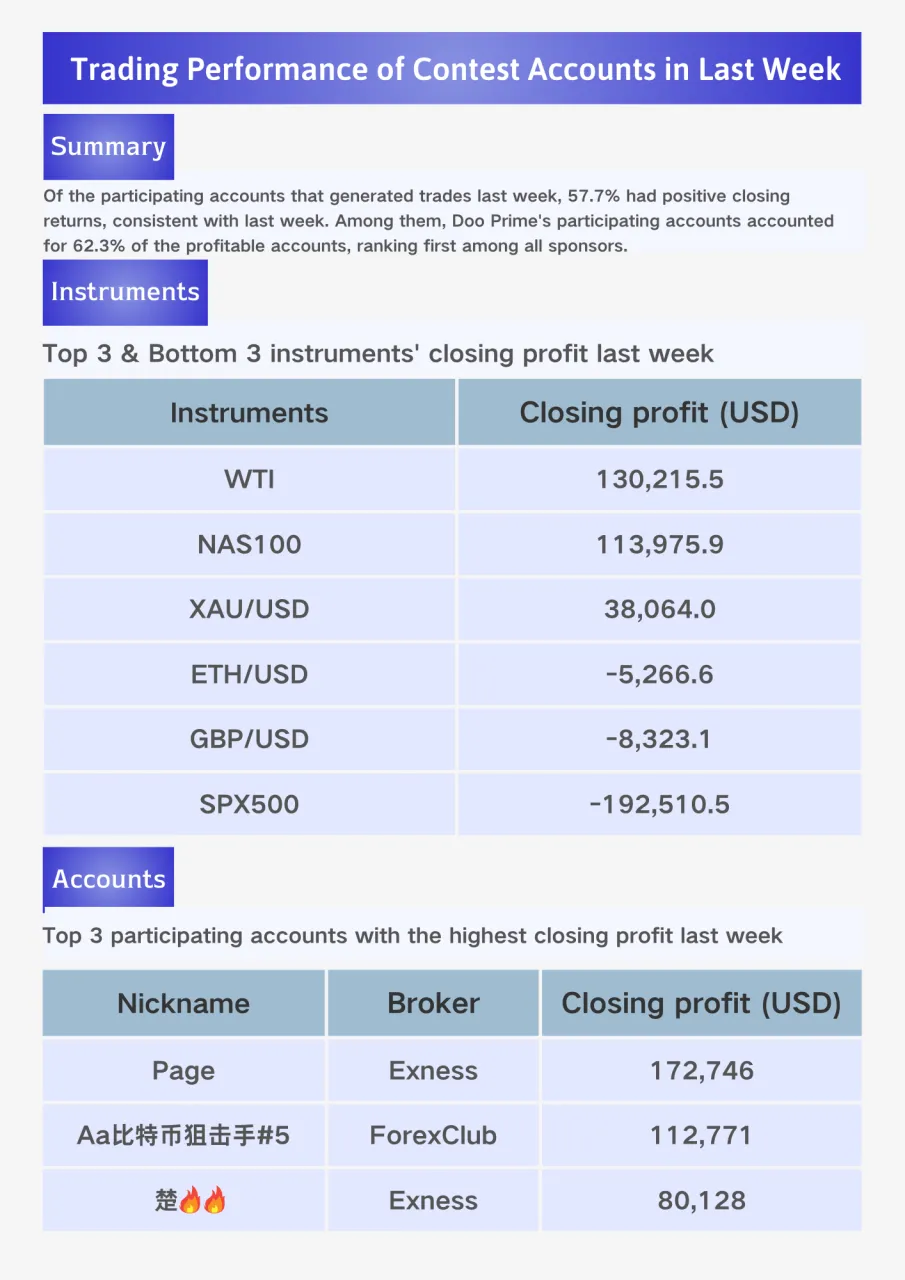Click the 172,746 closing profit value

(x=702, y=1071)
